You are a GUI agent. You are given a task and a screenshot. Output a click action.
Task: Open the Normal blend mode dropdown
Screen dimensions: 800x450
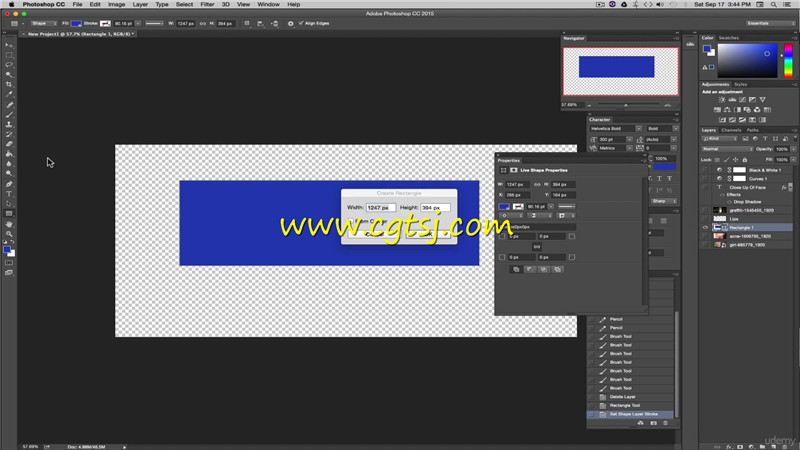point(727,149)
